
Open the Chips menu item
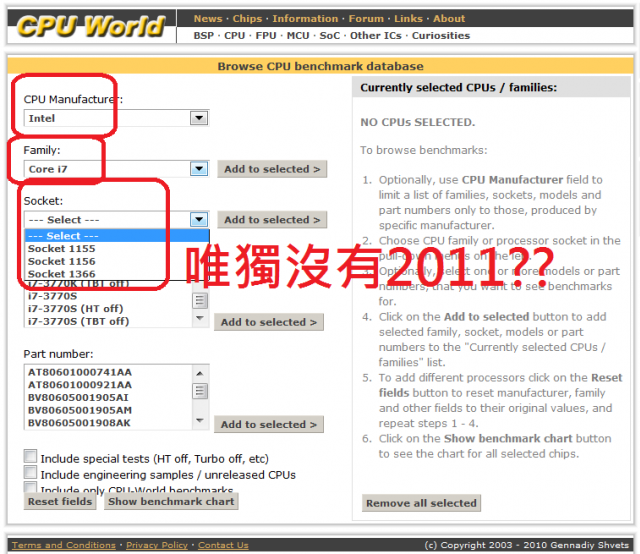(x=247, y=18)
